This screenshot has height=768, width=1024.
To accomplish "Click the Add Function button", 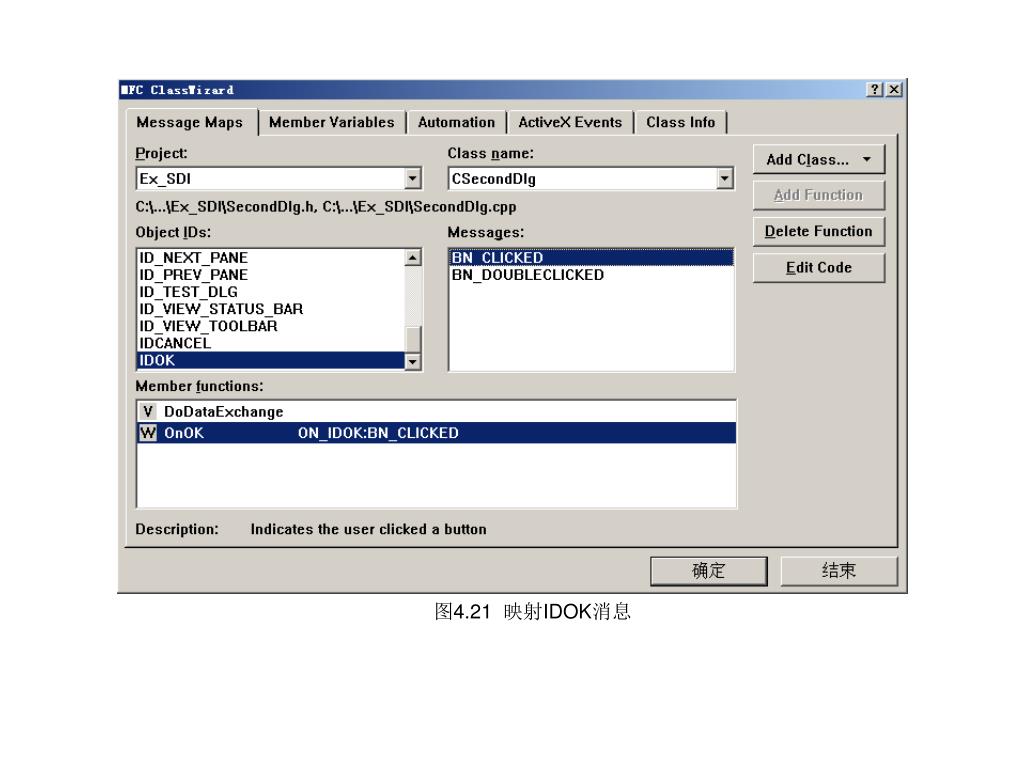I will [x=819, y=195].
